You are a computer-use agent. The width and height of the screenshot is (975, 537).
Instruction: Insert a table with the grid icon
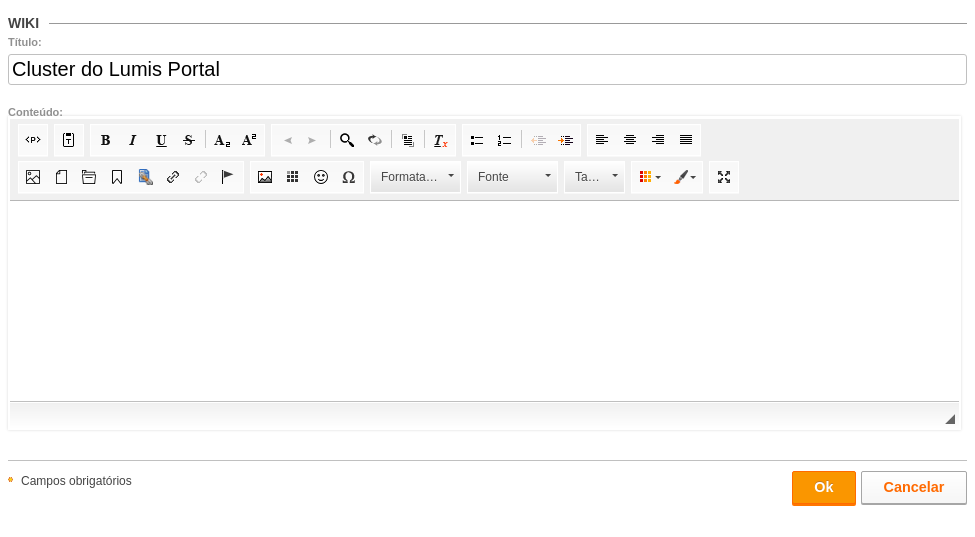pyautogui.click(x=293, y=177)
